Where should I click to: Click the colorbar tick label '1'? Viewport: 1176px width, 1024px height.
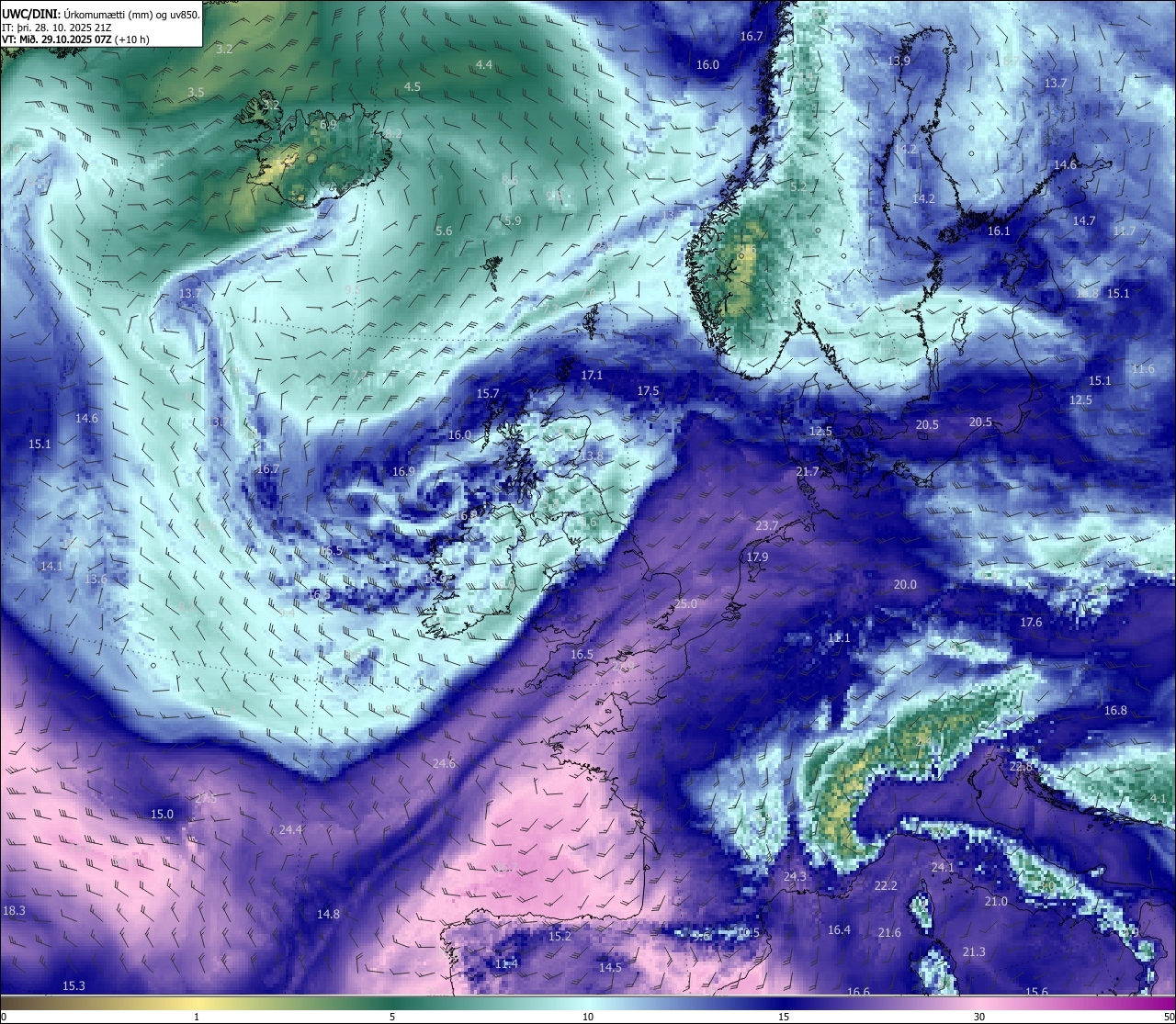click(x=197, y=1017)
